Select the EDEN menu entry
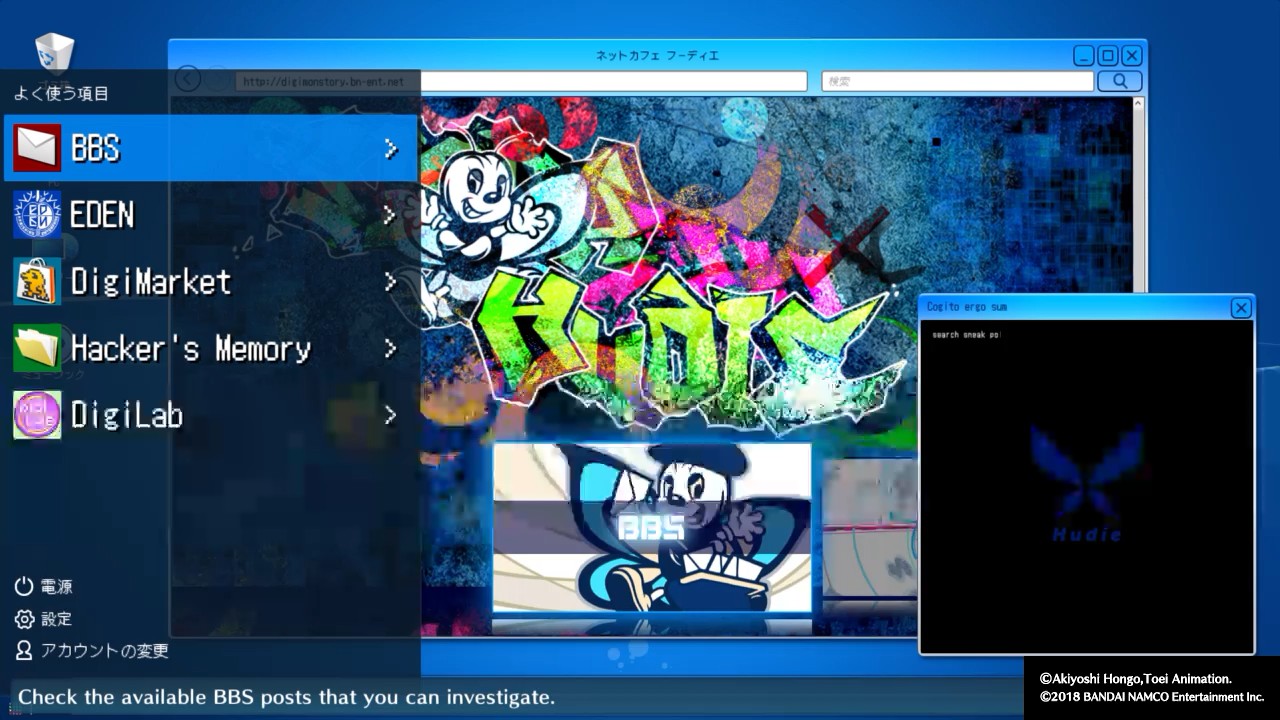 click(x=211, y=214)
